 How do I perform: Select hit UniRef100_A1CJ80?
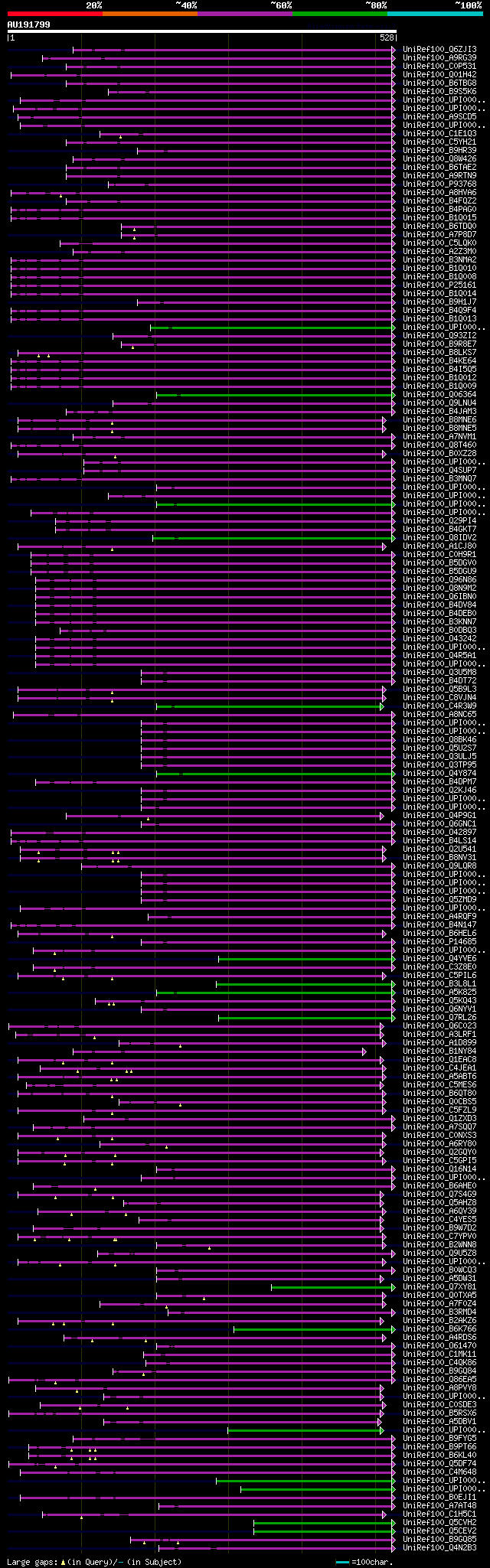(x=439, y=546)
